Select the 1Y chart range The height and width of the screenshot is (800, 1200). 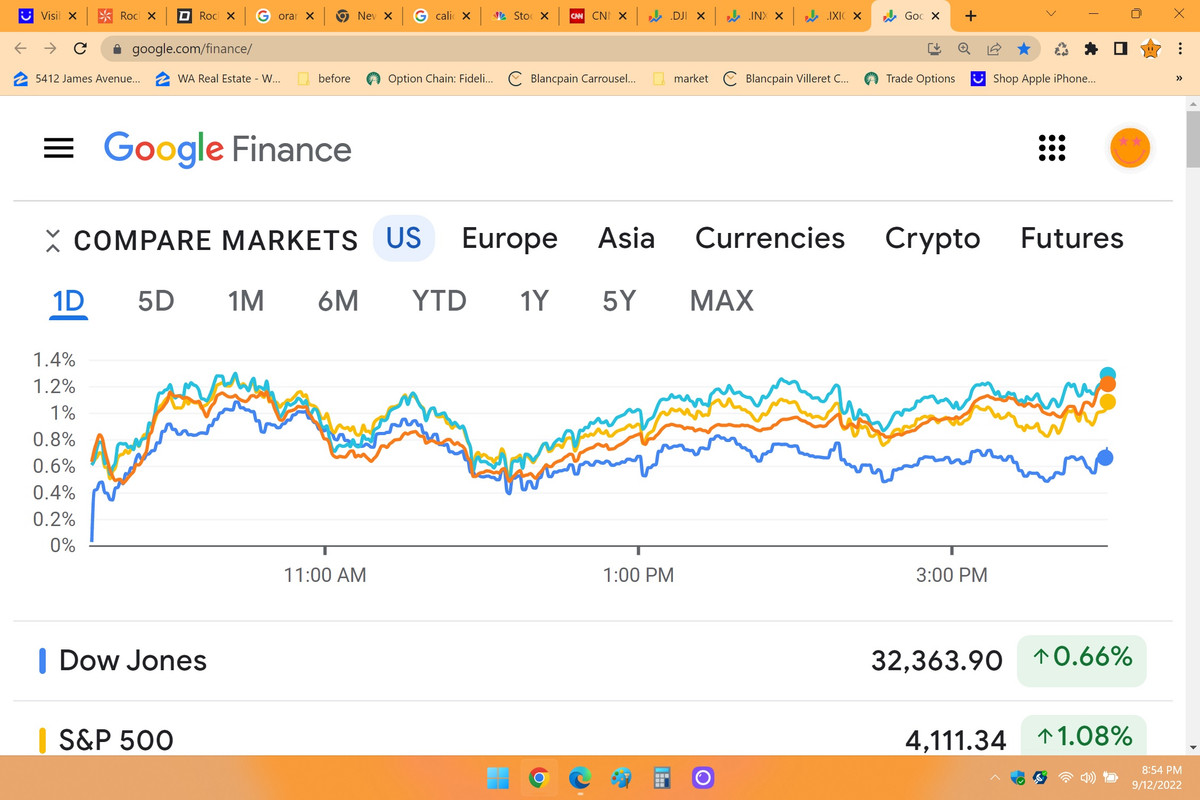pos(534,300)
